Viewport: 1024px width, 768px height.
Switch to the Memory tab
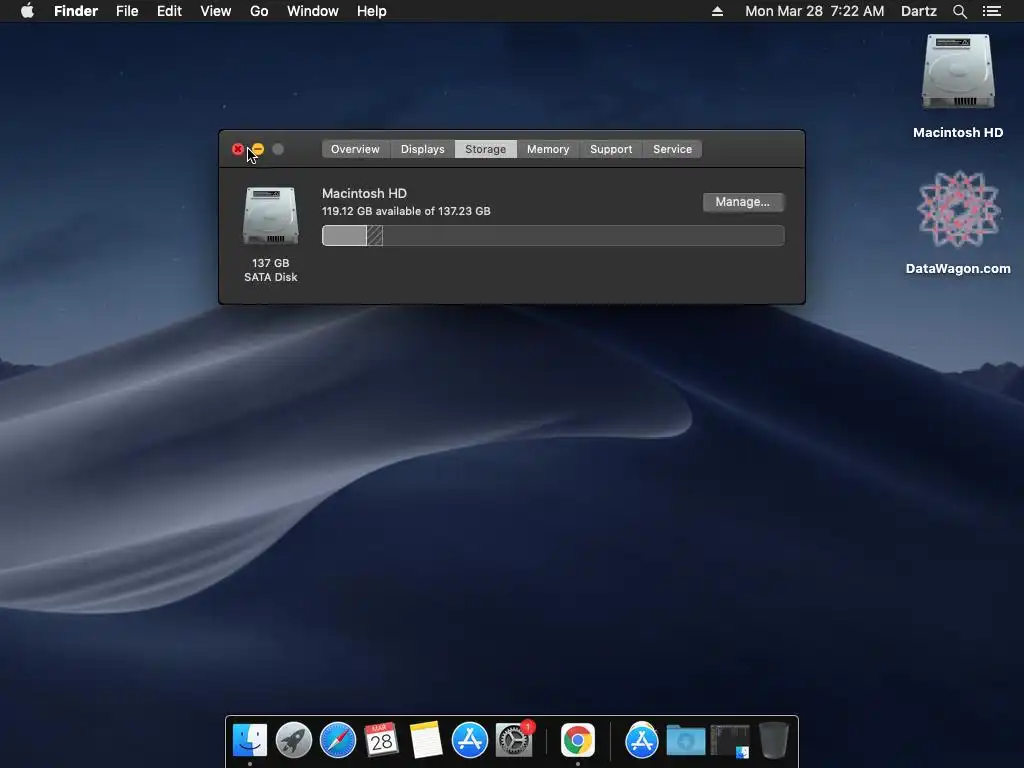pos(548,149)
